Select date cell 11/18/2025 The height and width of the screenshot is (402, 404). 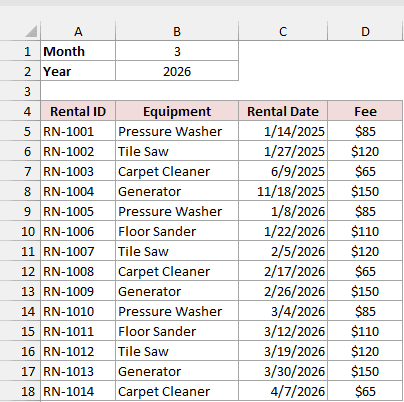coord(283,191)
